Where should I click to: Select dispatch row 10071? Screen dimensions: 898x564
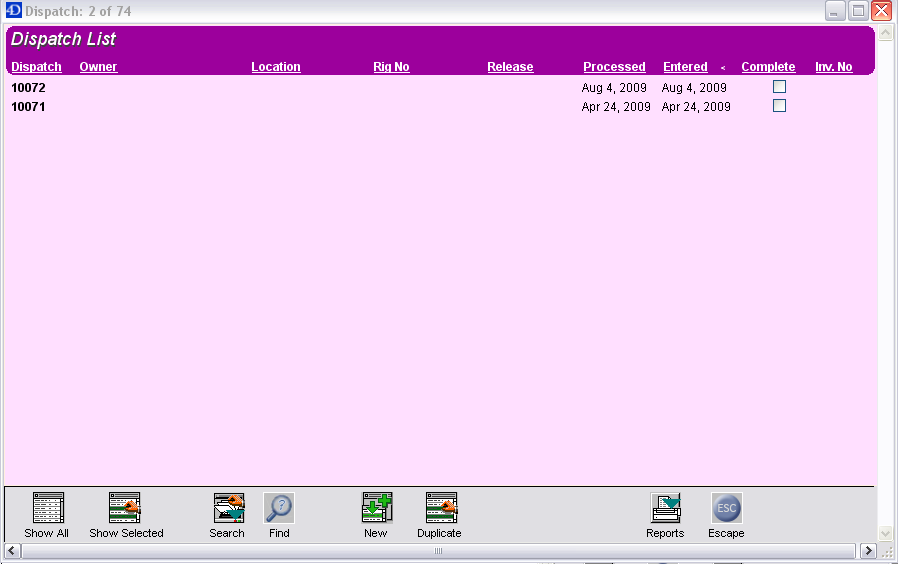pyautogui.click(x=29, y=107)
